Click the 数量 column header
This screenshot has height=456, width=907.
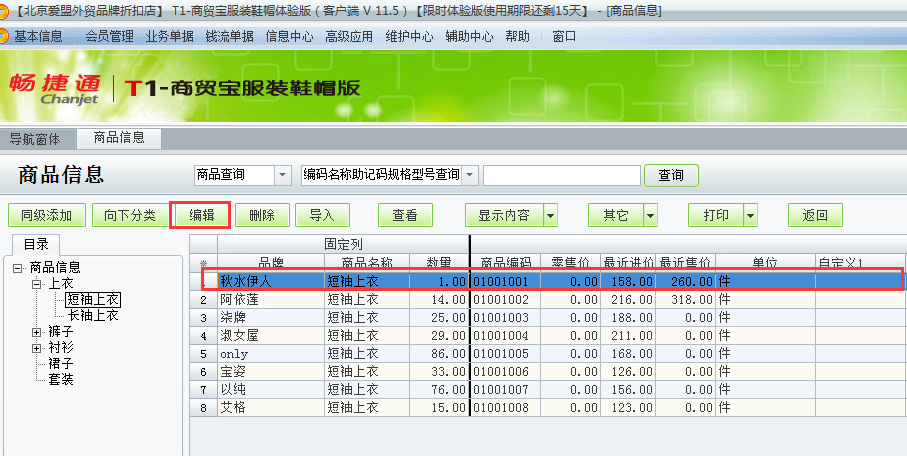click(439, 262)
